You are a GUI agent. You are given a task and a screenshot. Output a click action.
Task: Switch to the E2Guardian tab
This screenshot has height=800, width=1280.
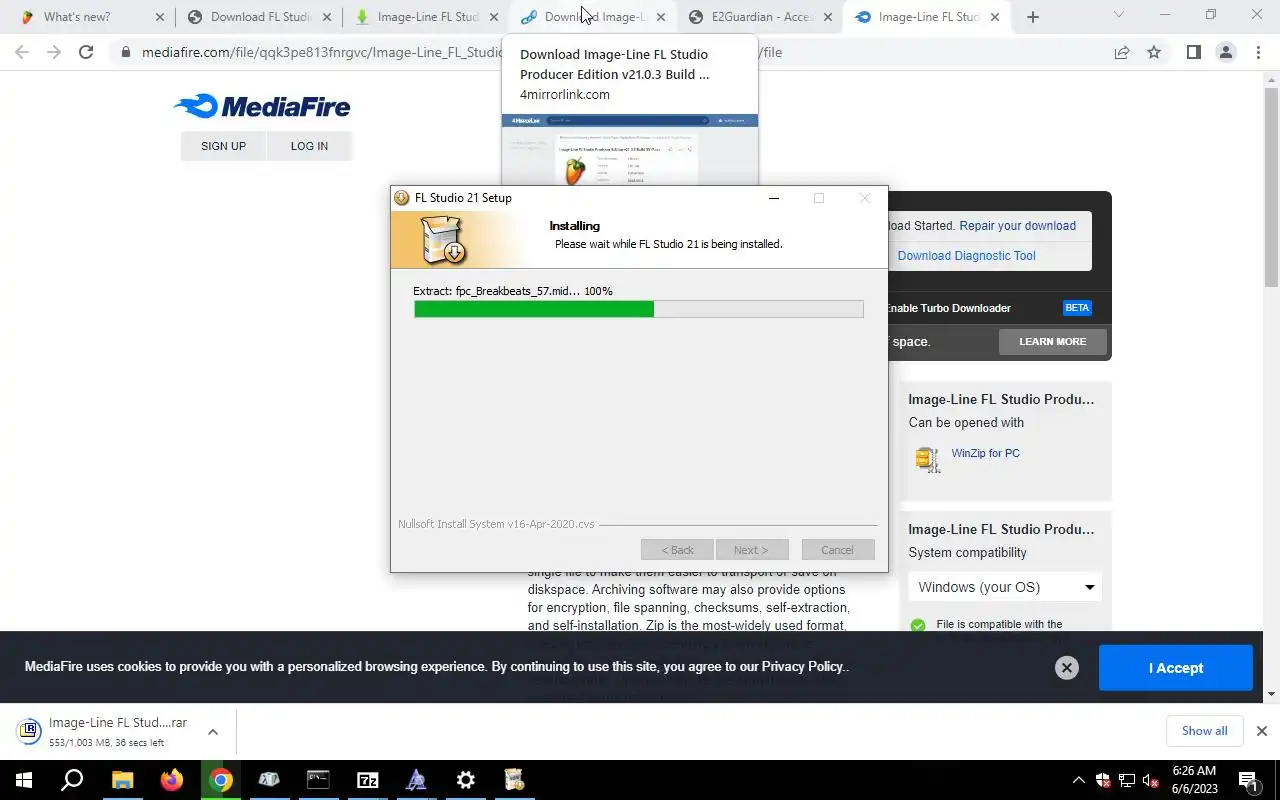(760, 17)
